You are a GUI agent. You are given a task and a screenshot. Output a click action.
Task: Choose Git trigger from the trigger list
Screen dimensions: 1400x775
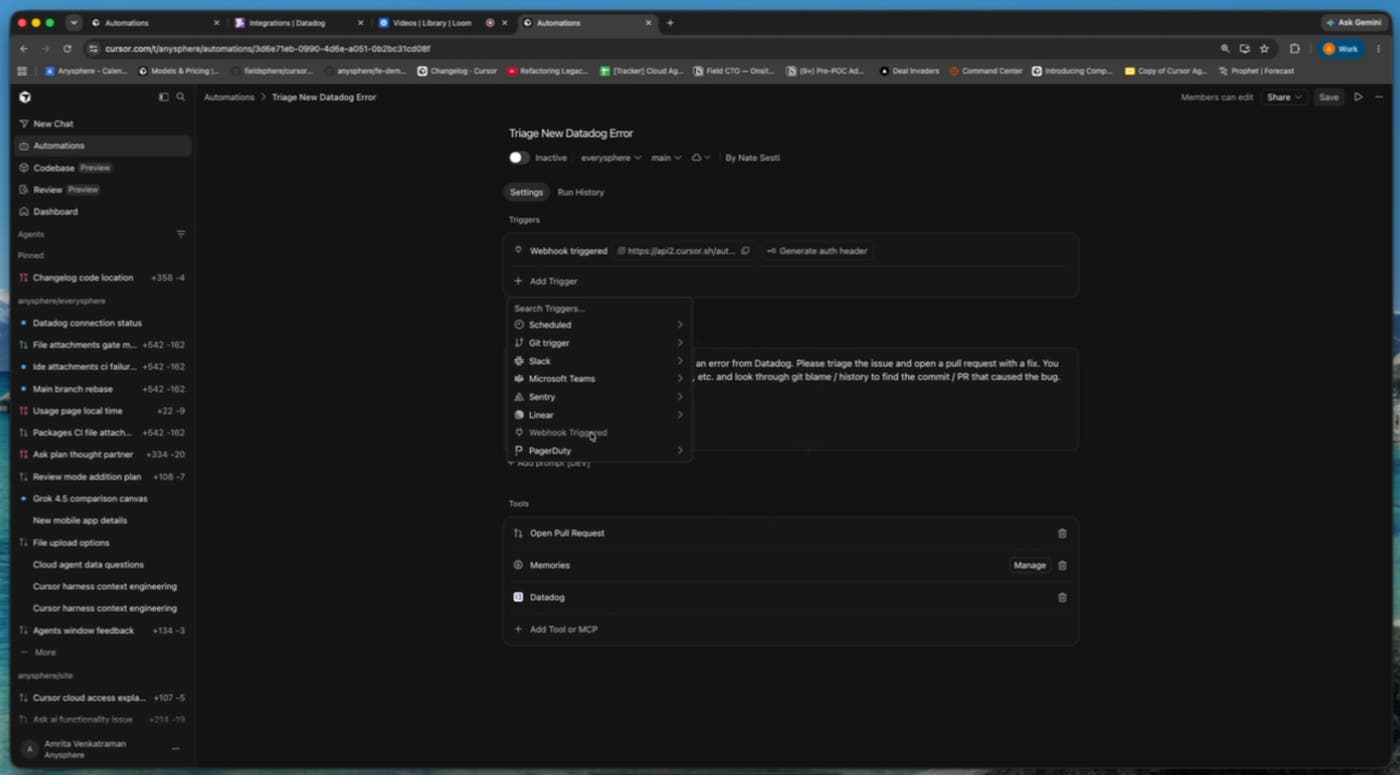coord(598,343)
